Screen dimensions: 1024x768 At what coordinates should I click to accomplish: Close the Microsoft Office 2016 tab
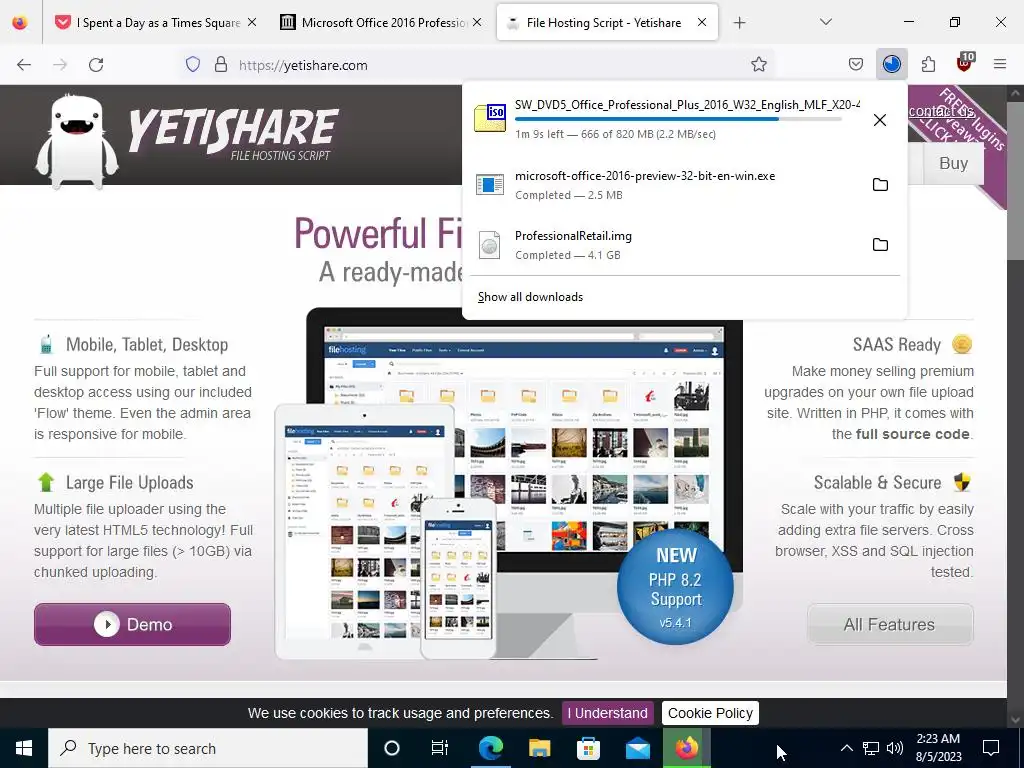click(477, 23)
